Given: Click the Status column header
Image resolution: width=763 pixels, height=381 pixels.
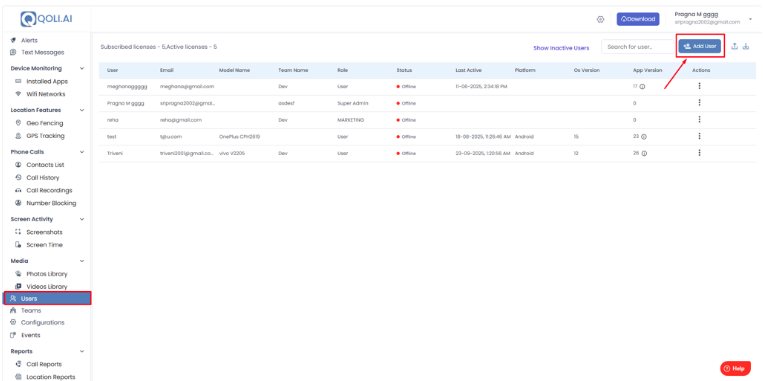Looking at the screenshot, I should pyautogui.click(x=404, y=71).
